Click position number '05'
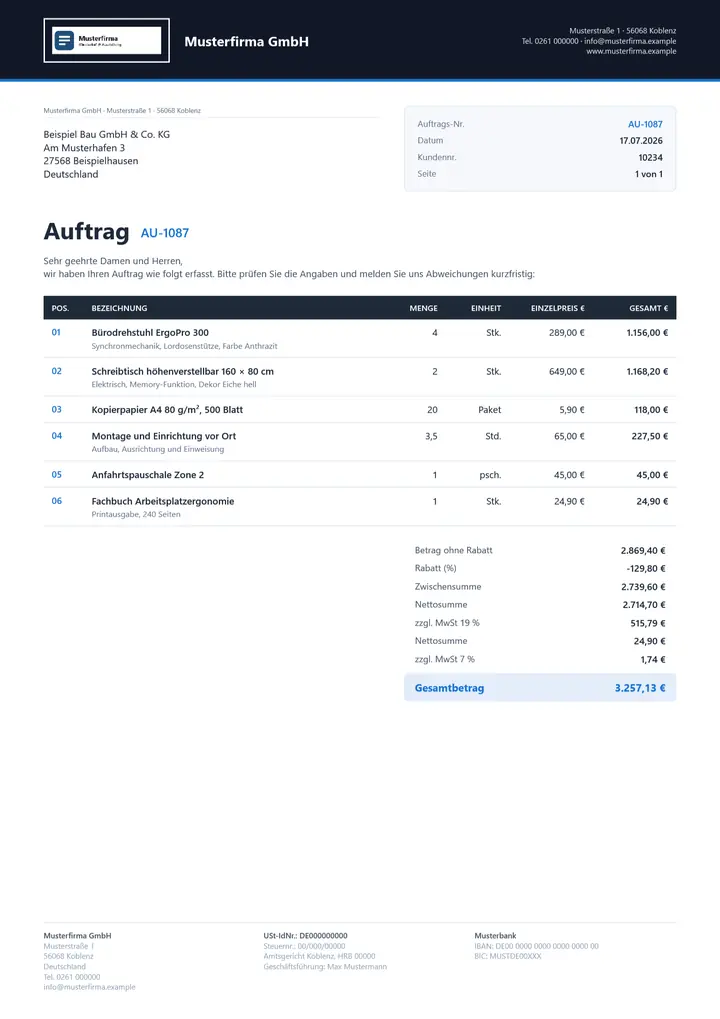 [x=57, y=474]
